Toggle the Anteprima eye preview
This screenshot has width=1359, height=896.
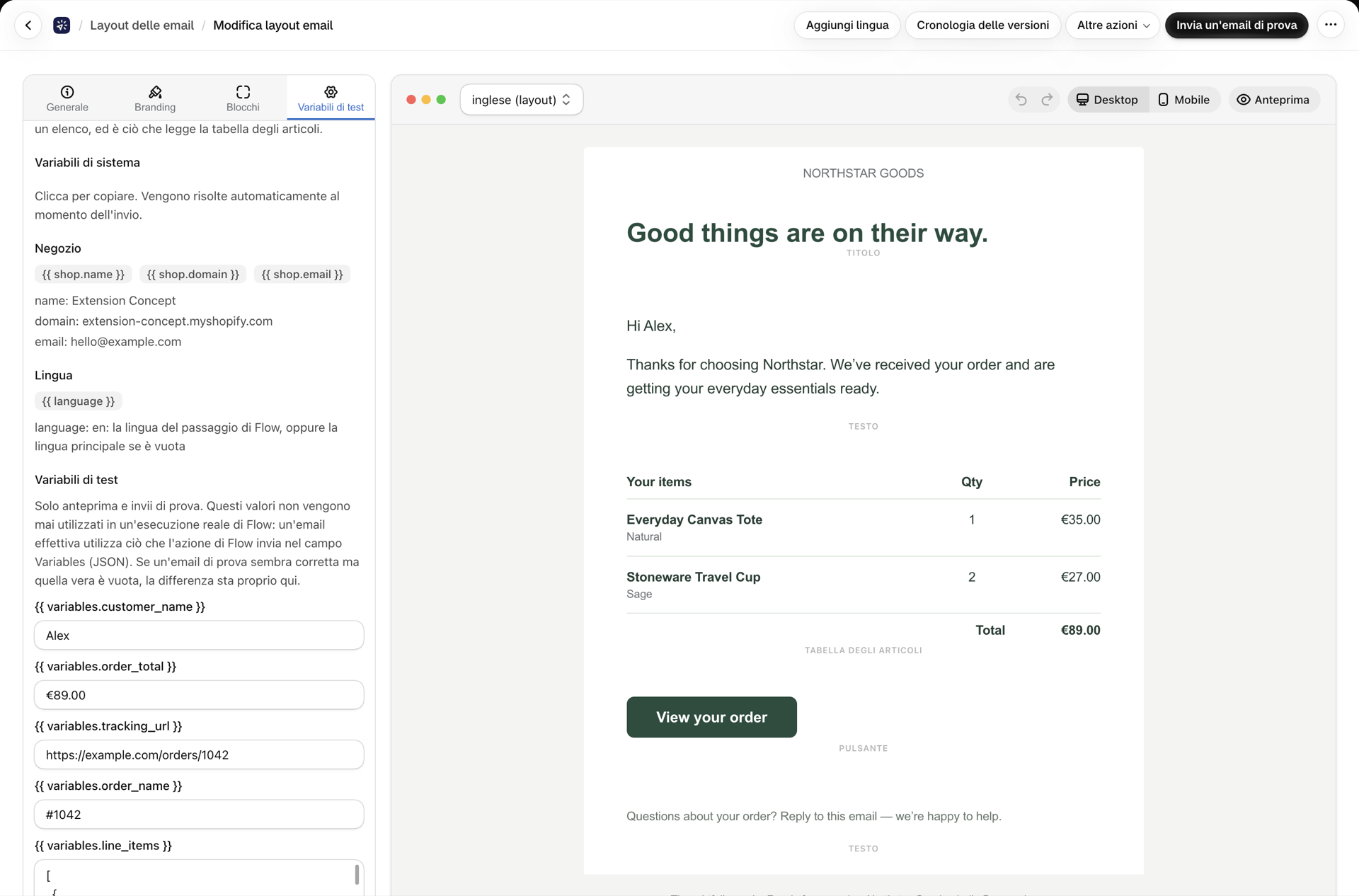pyautogui.click(x=1273, y=100)
